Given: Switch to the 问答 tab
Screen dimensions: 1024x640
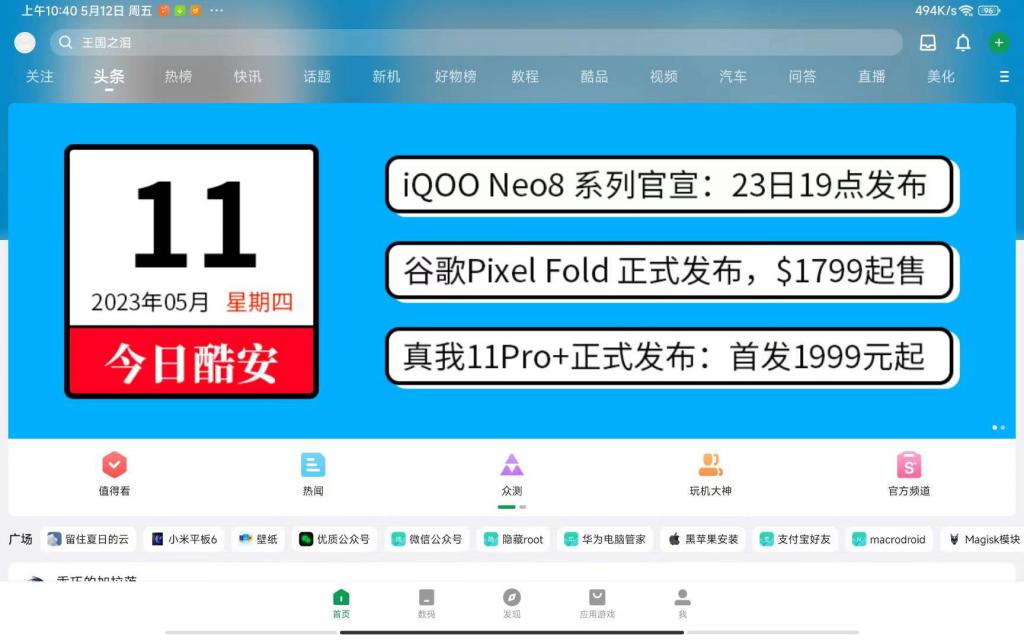Looking at the screenshot, I should pos(802,77).
